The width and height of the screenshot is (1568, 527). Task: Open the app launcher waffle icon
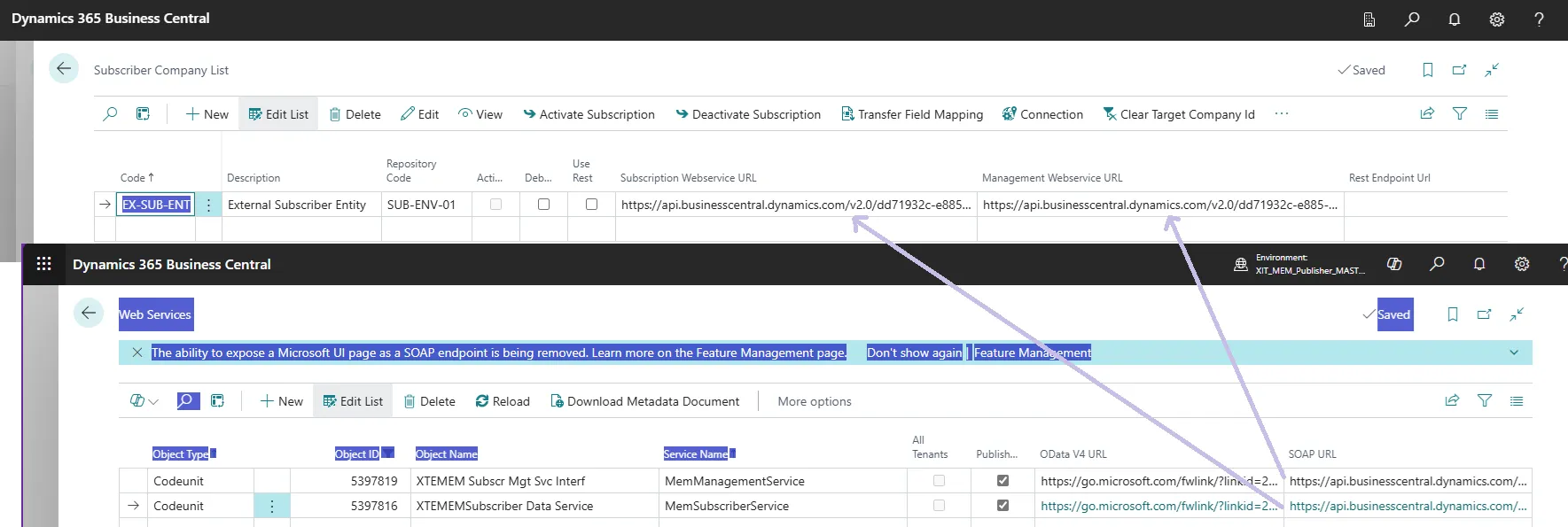(x=43, y=264)
